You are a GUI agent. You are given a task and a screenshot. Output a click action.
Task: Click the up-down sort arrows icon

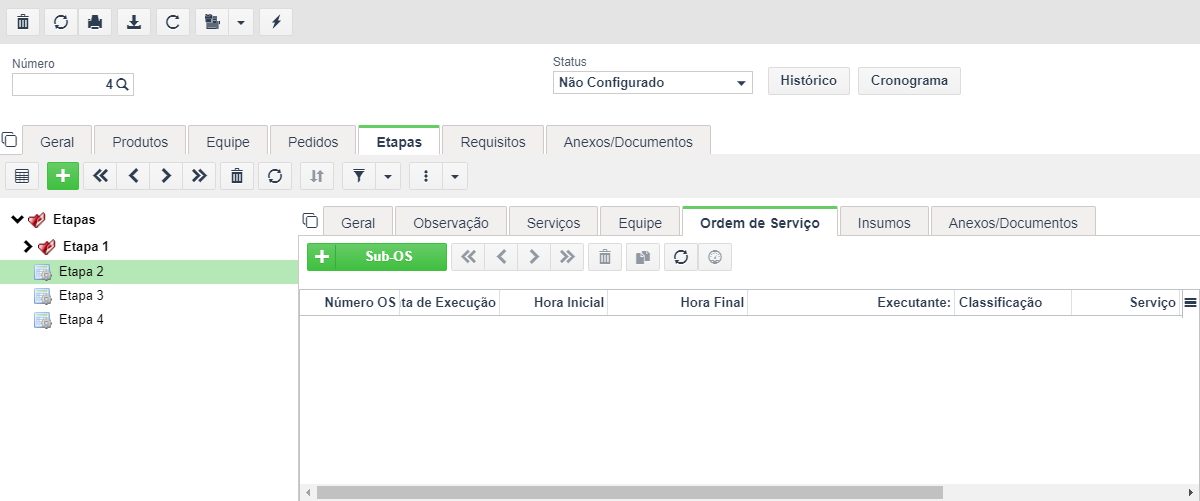317,176
